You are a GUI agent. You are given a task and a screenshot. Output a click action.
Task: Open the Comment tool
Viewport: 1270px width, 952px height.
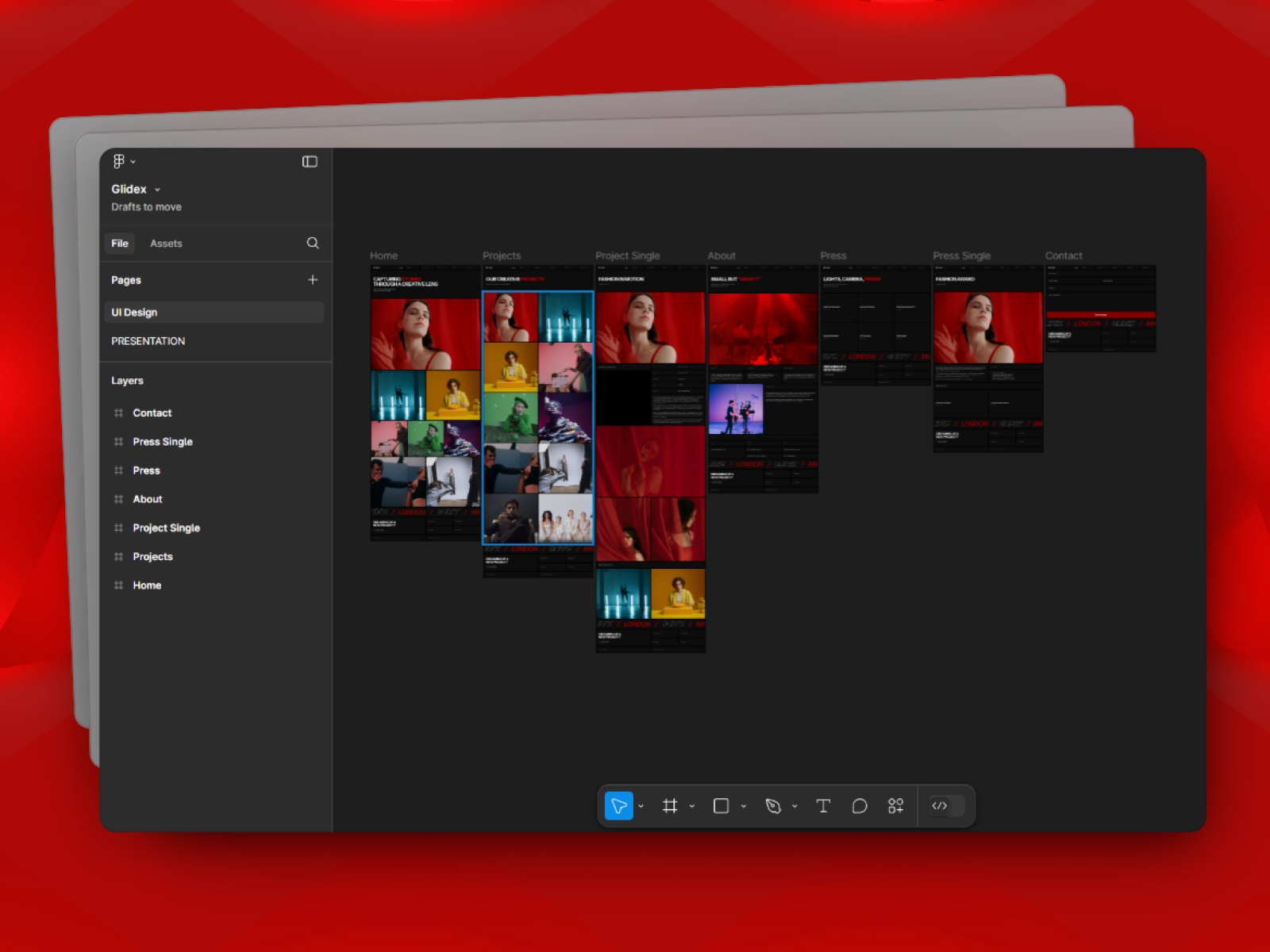pos(859,806)
